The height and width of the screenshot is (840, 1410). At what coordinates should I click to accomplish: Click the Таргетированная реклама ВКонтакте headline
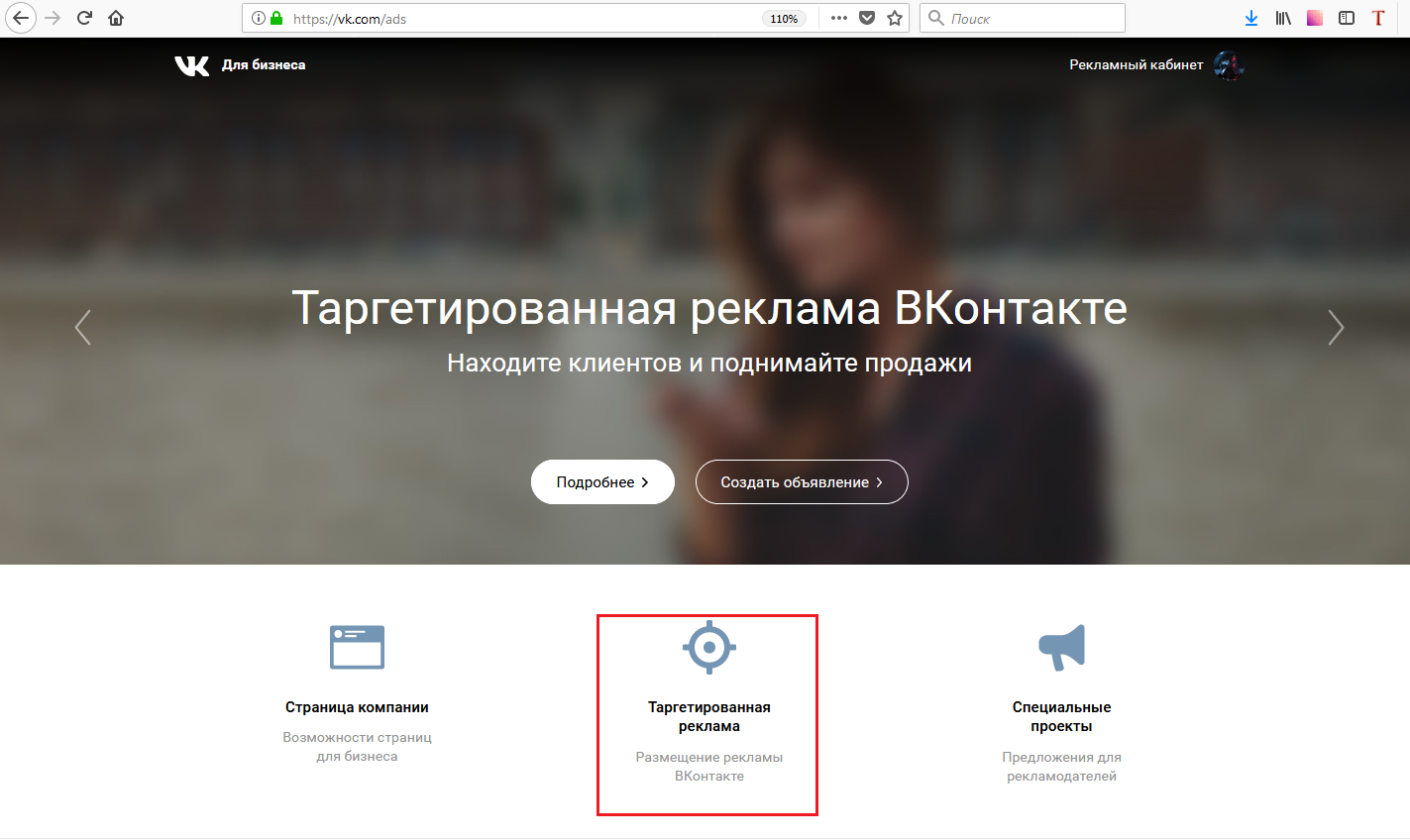pos(709,308)
